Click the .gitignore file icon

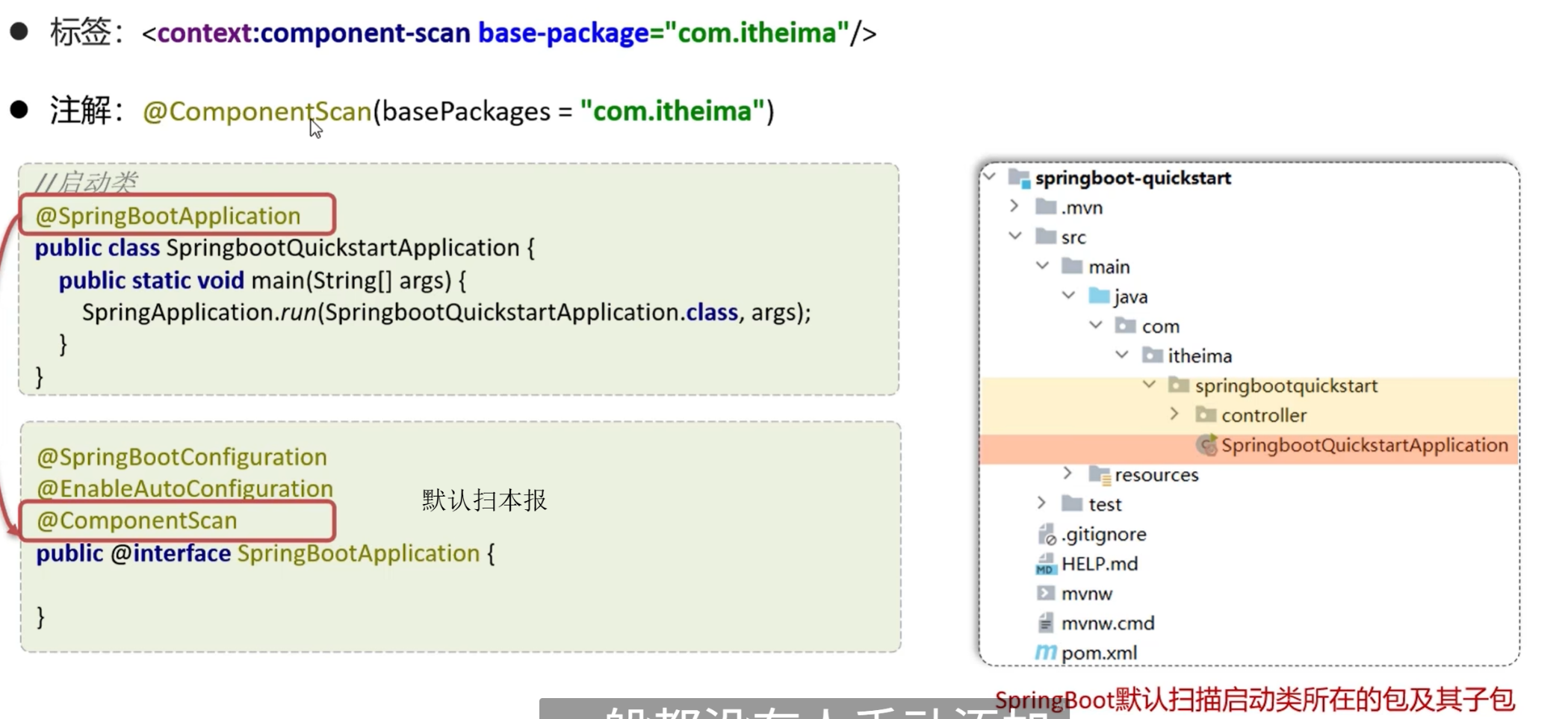1046,535
